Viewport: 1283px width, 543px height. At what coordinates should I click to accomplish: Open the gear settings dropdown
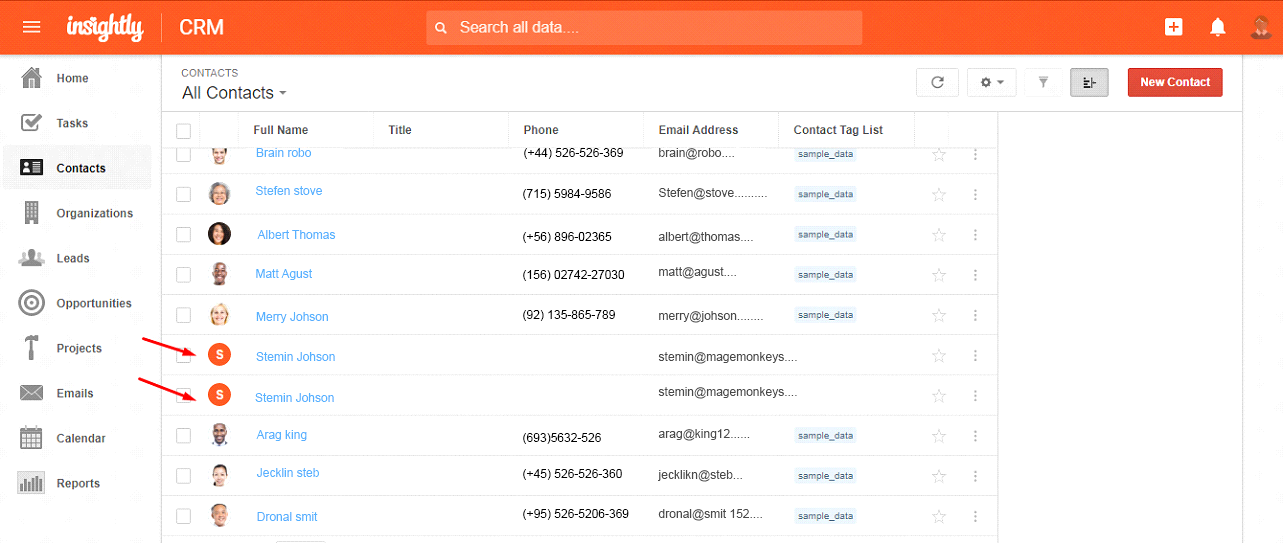991,82
